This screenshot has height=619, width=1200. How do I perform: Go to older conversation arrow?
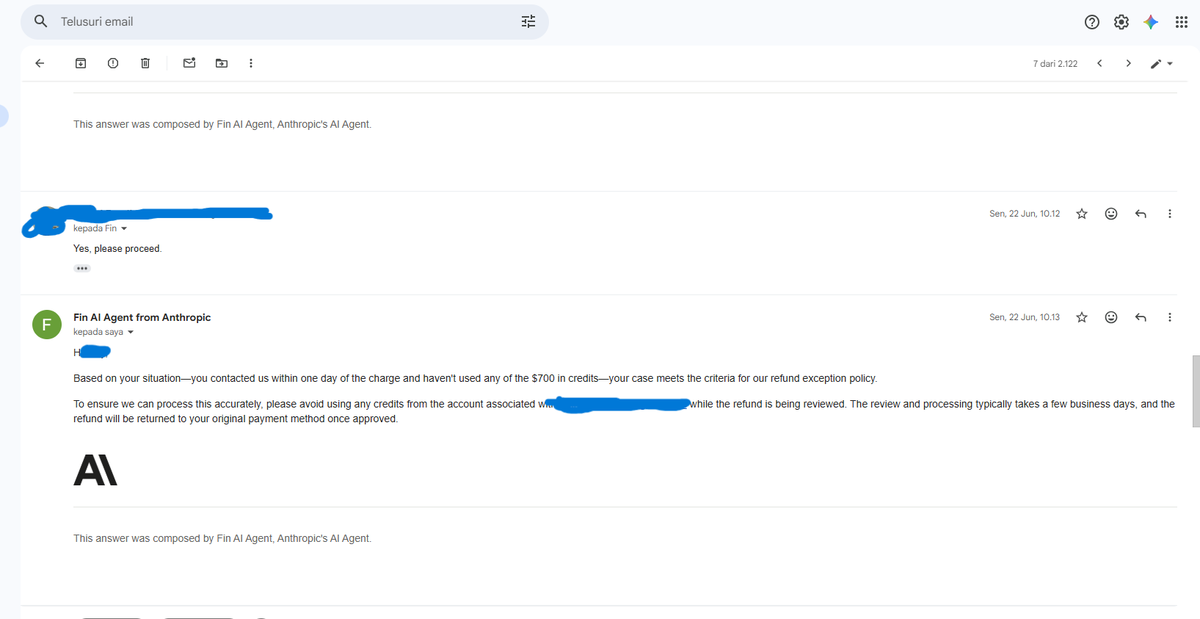(1128, 63)
